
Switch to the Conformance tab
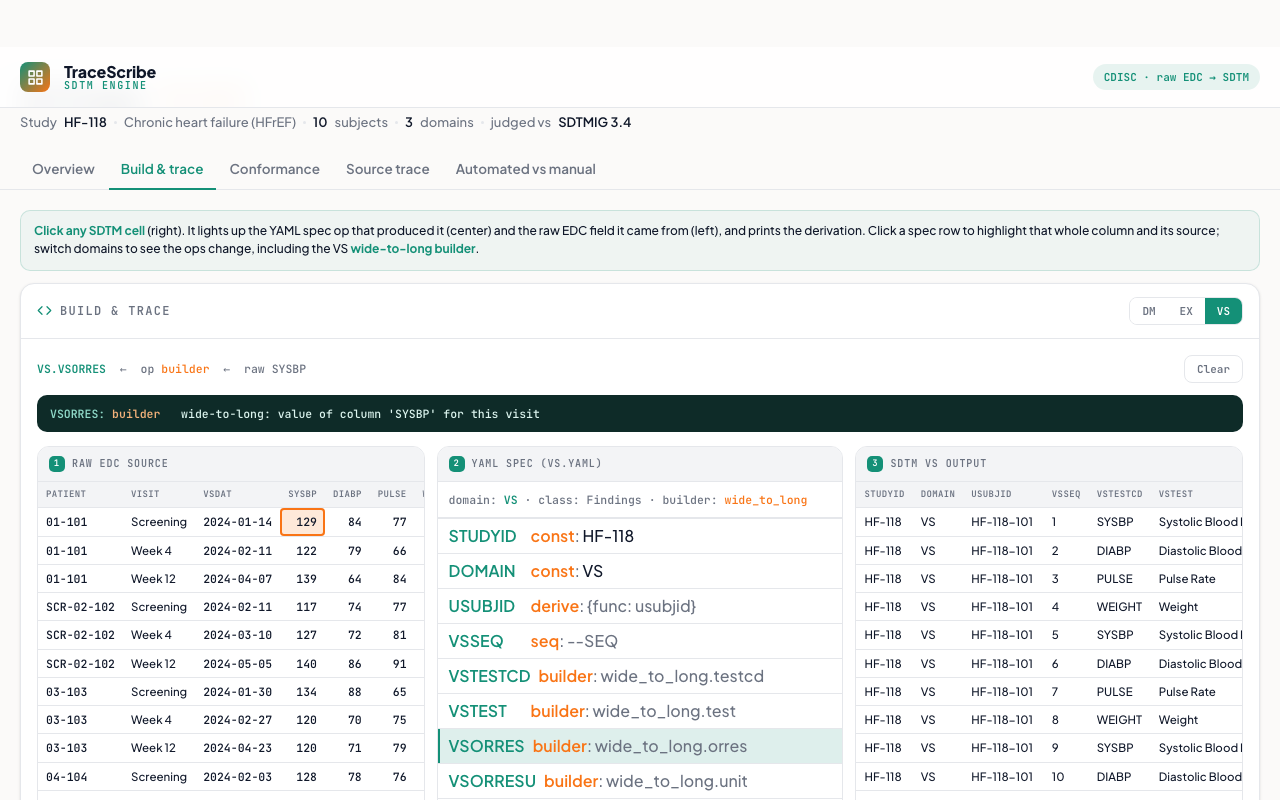tap(275, 169)
